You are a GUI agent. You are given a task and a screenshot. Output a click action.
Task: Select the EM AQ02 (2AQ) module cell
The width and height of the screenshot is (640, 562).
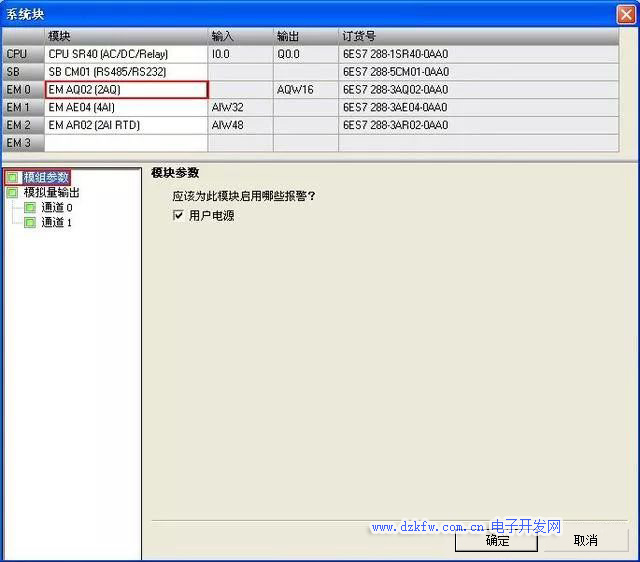pos(126,90)
